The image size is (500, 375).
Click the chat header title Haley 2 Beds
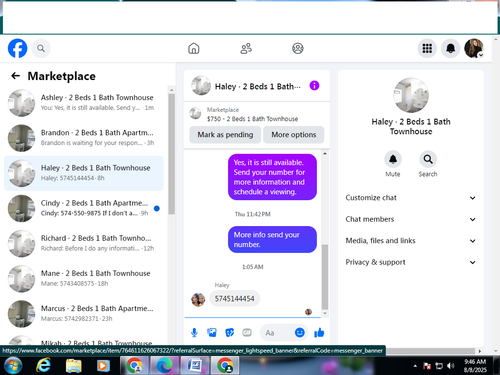tap(257, 86)
